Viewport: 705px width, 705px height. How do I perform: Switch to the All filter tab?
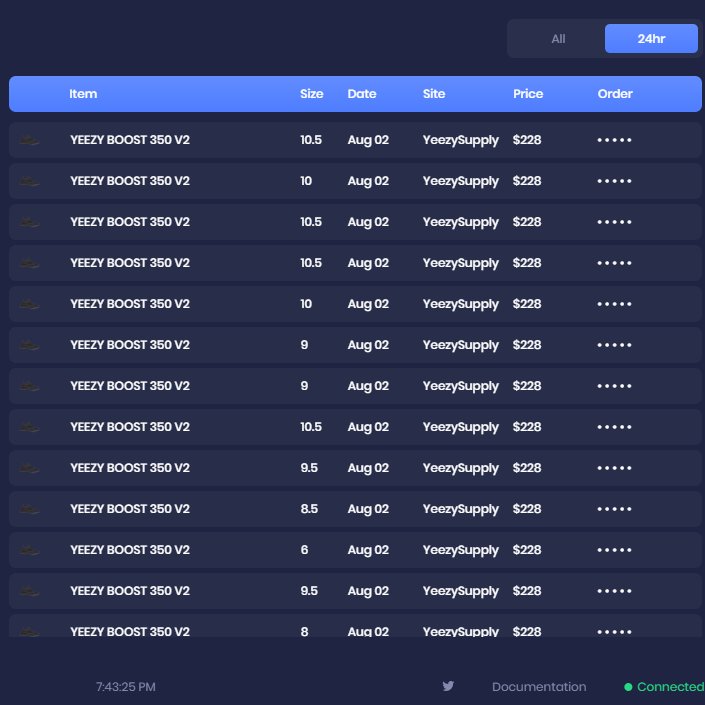click(558, 39)
